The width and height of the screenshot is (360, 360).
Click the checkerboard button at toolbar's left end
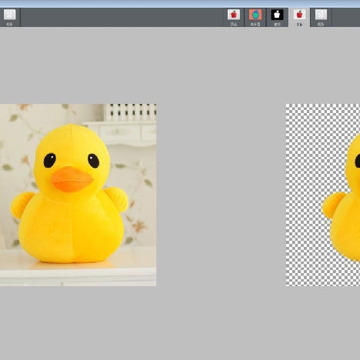pyautogui.click(x=10, y=17)
